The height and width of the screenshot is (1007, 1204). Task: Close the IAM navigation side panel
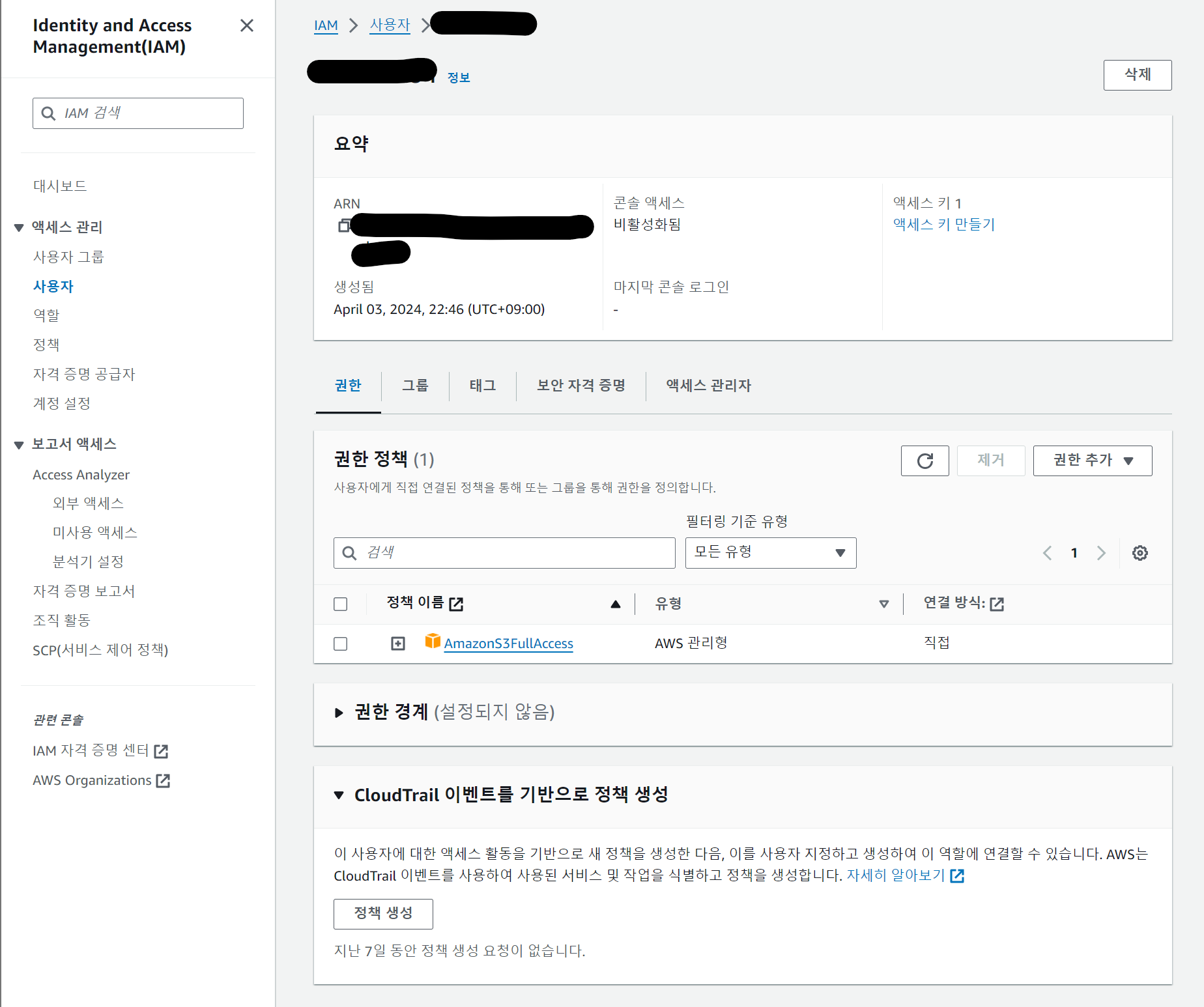[x=246, y=25]
